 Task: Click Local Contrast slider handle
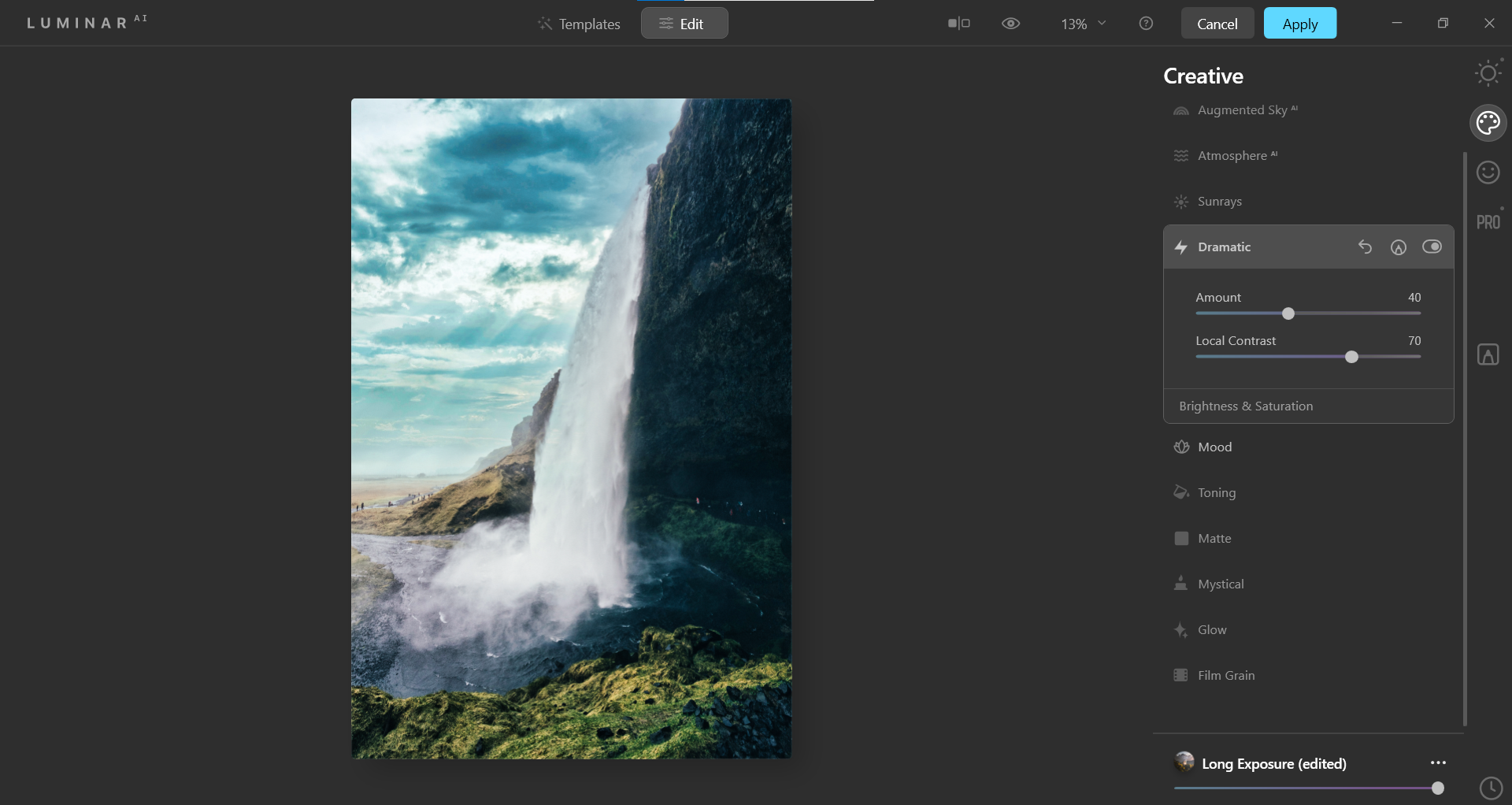pyautogui.click(x=1351, y=357)
